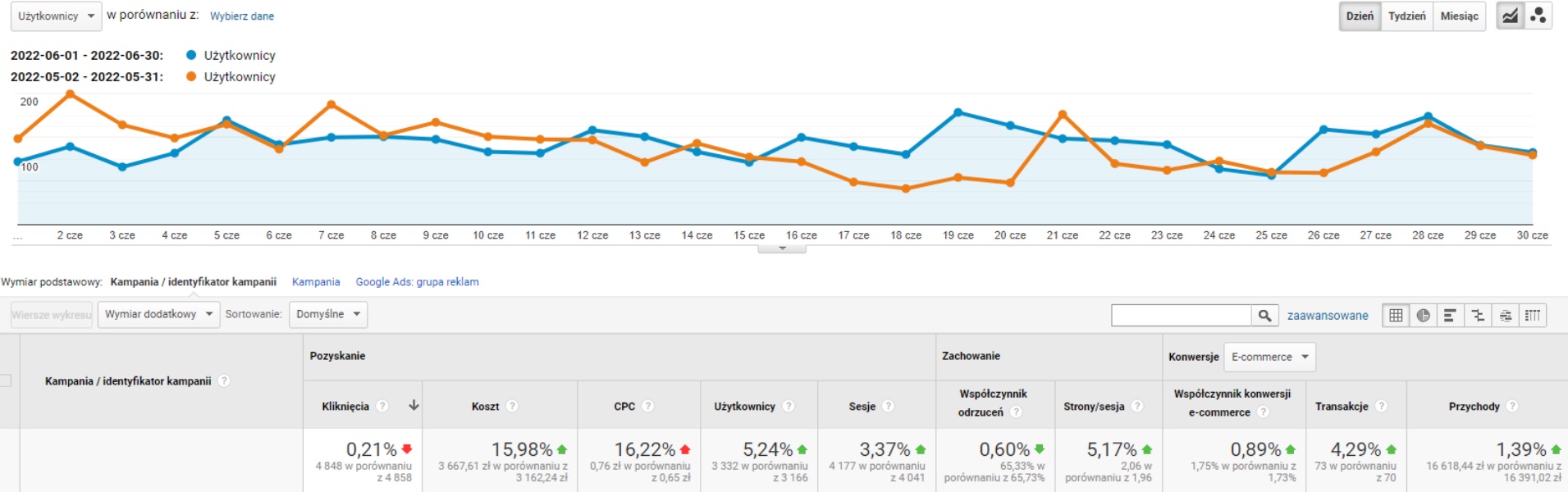
Task: Click blue June Użytkownicy legend dot
Action: 191,55
